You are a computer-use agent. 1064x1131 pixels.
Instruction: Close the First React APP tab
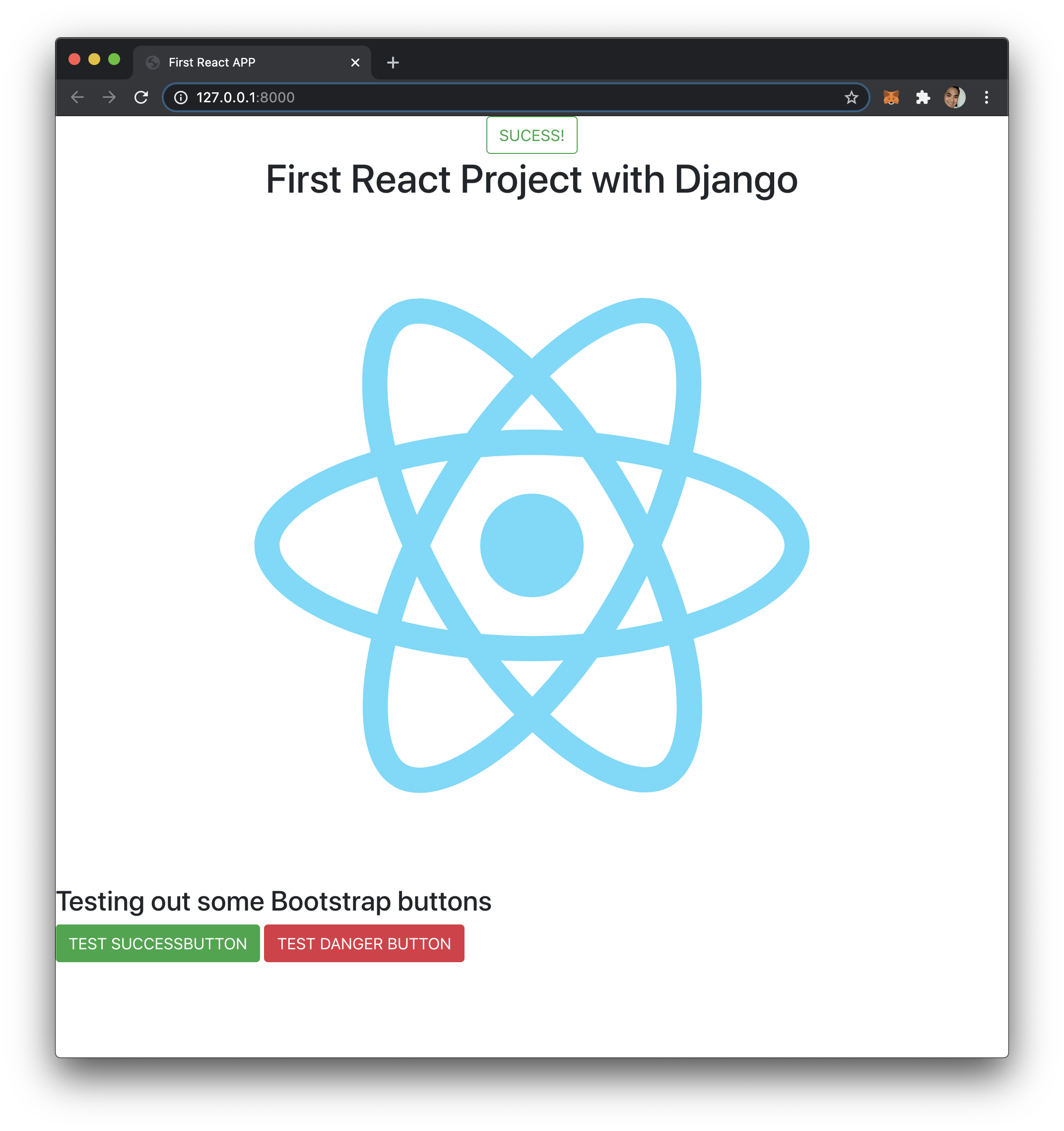(355, 63)
